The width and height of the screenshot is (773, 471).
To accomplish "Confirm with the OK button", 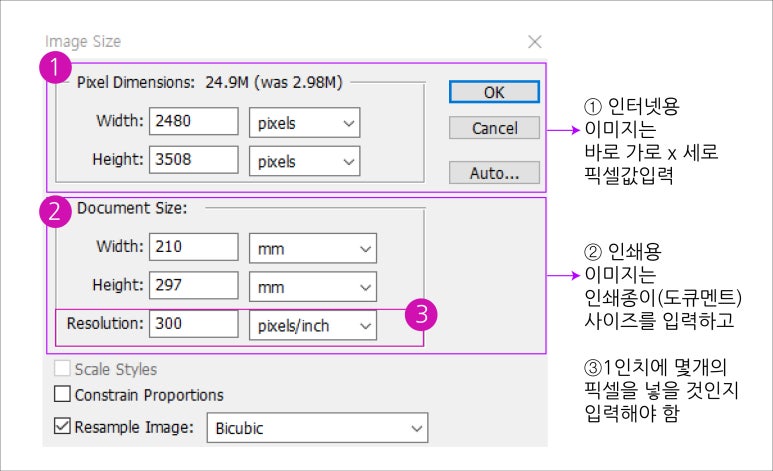I will click(x=494, y=92).
